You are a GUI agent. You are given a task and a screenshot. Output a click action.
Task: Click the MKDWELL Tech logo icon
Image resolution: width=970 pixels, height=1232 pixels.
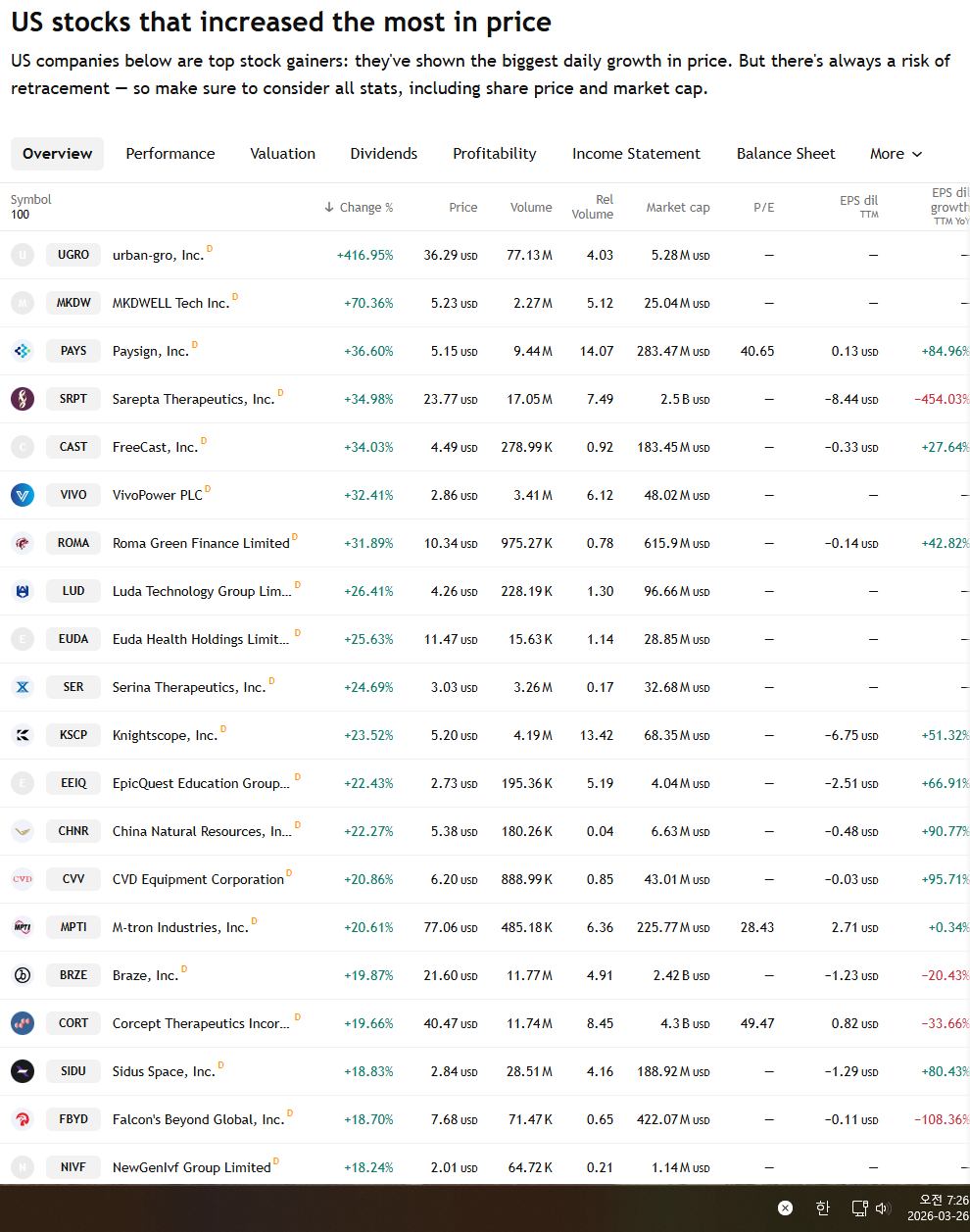pyautogui.click(x=23, y=303)
